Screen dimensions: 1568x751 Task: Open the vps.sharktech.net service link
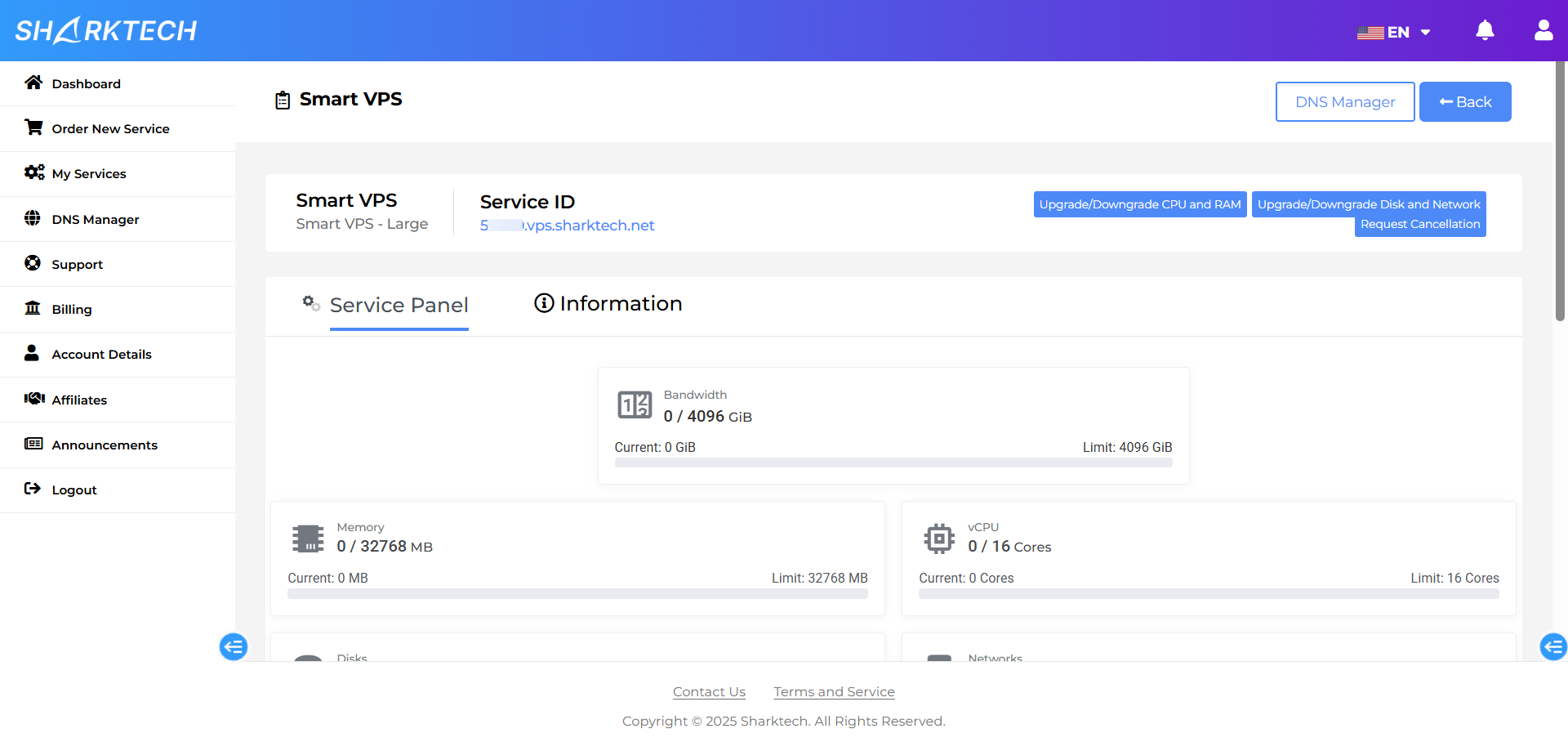click(568, 226)
